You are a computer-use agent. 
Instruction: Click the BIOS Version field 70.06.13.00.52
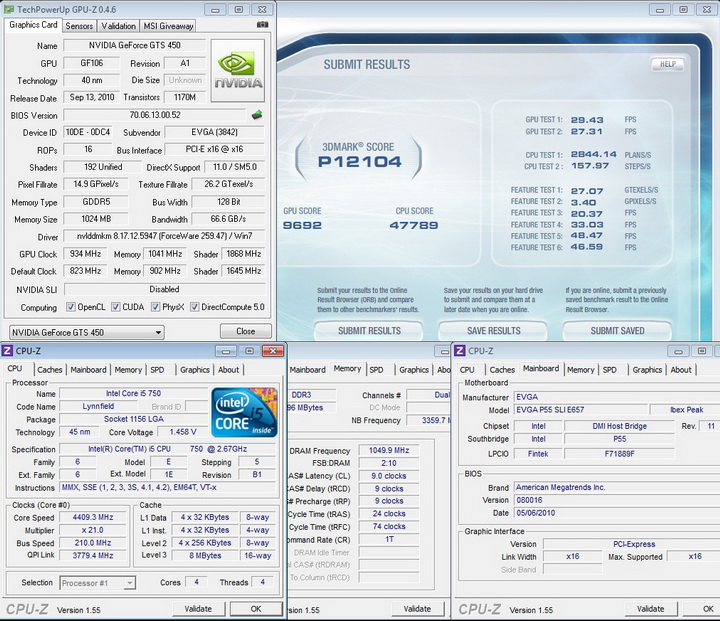pos(155,115)
